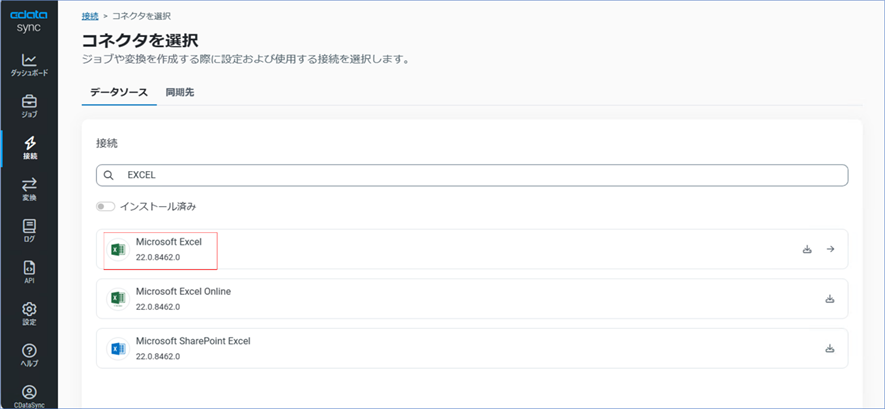Click the Microsoft SharePoint Excel connector logo
Screen dimensions: 885x409
(118, 349)
